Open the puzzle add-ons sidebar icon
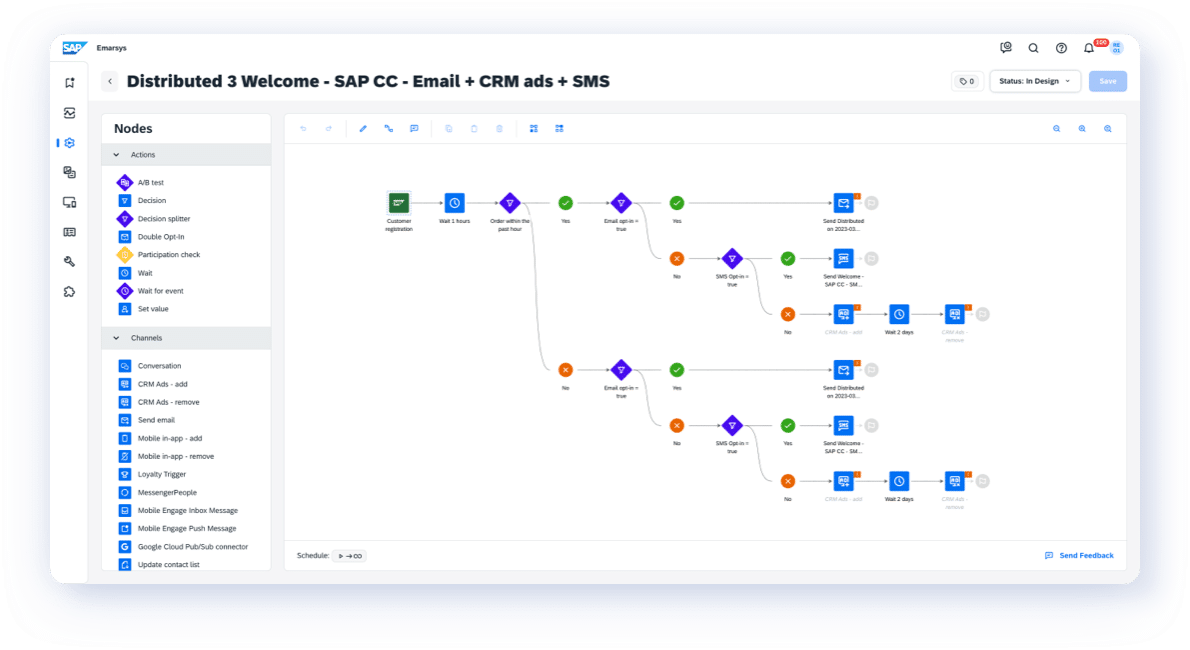 pos(70,292)
